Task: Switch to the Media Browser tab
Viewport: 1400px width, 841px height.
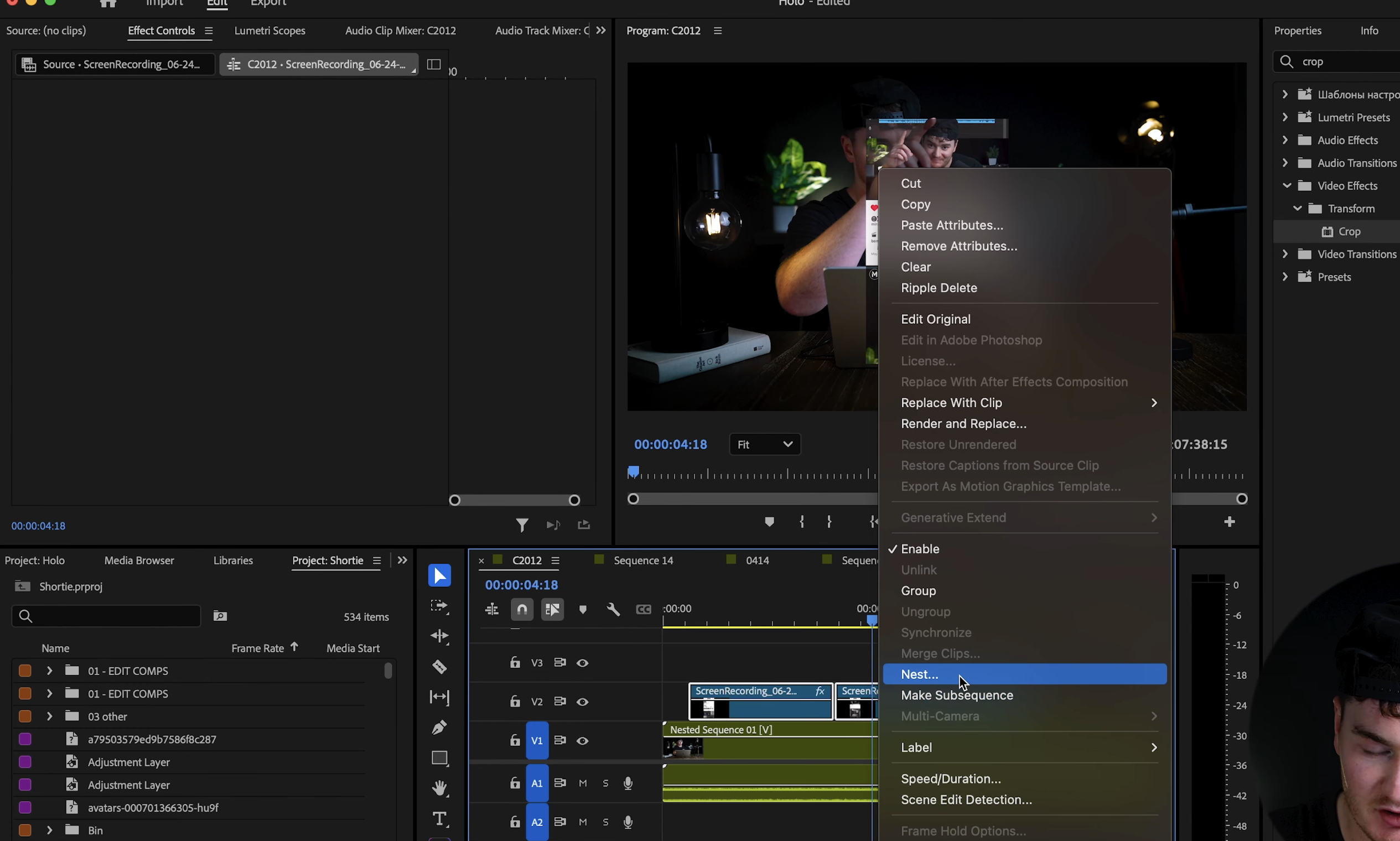Action: coord(139,560)
